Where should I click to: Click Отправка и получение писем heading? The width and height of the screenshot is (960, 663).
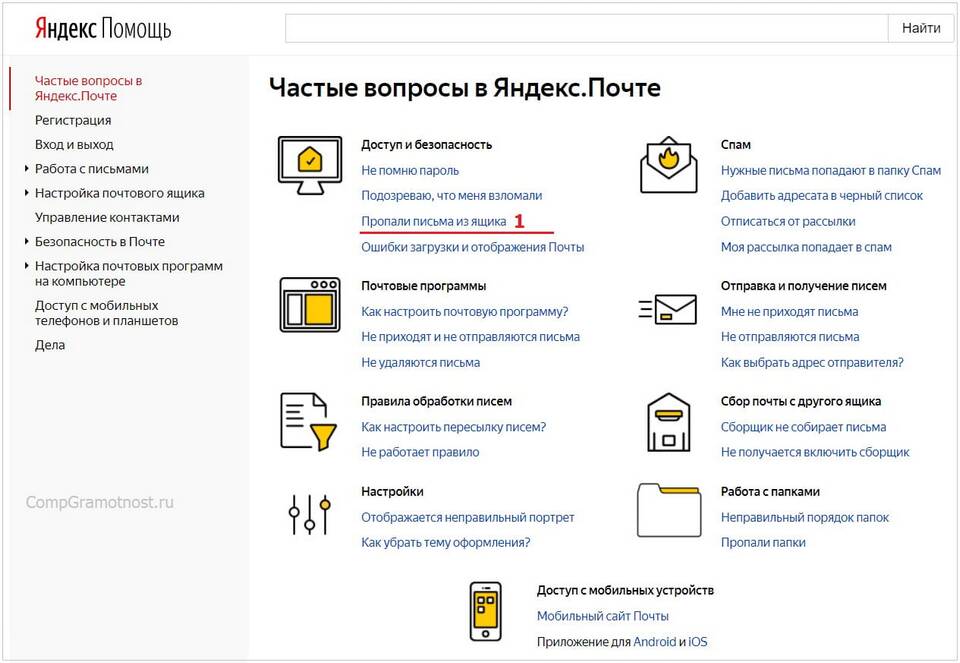coord(803,286)
